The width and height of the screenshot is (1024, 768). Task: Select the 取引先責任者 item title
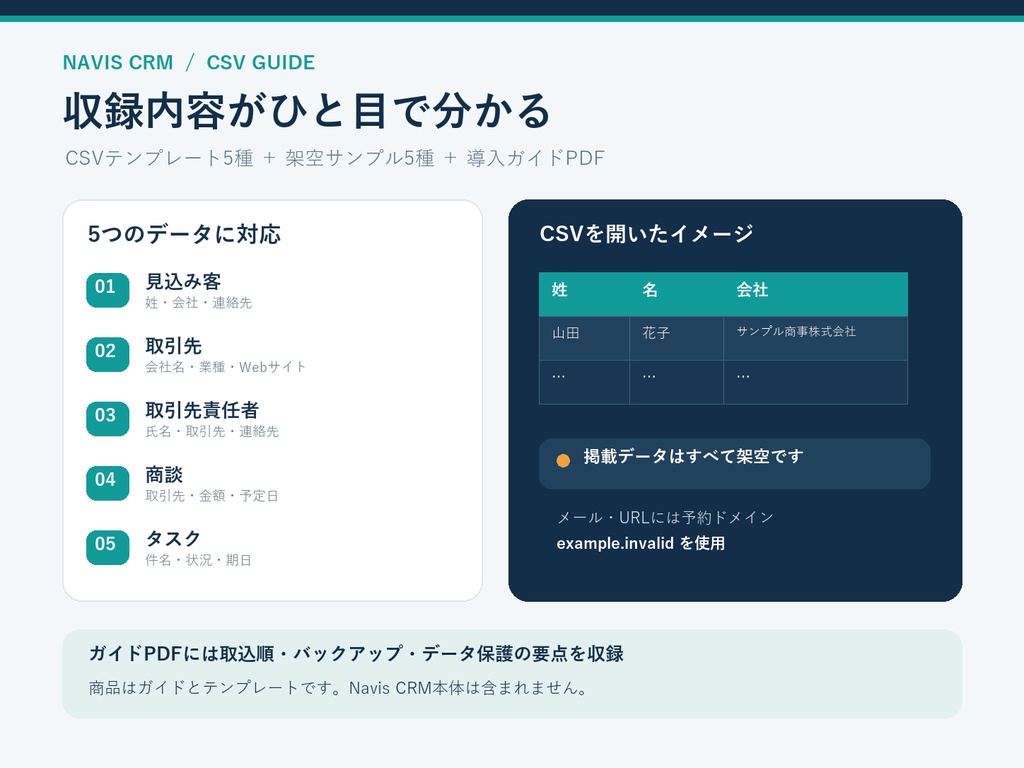tap(202, 410)
